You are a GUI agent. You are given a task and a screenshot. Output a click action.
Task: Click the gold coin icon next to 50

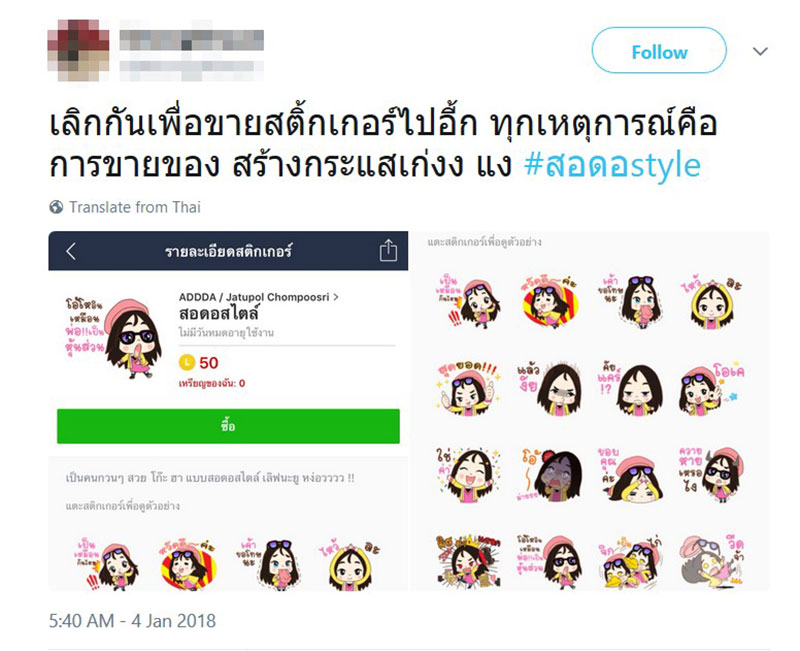(187, 363)
